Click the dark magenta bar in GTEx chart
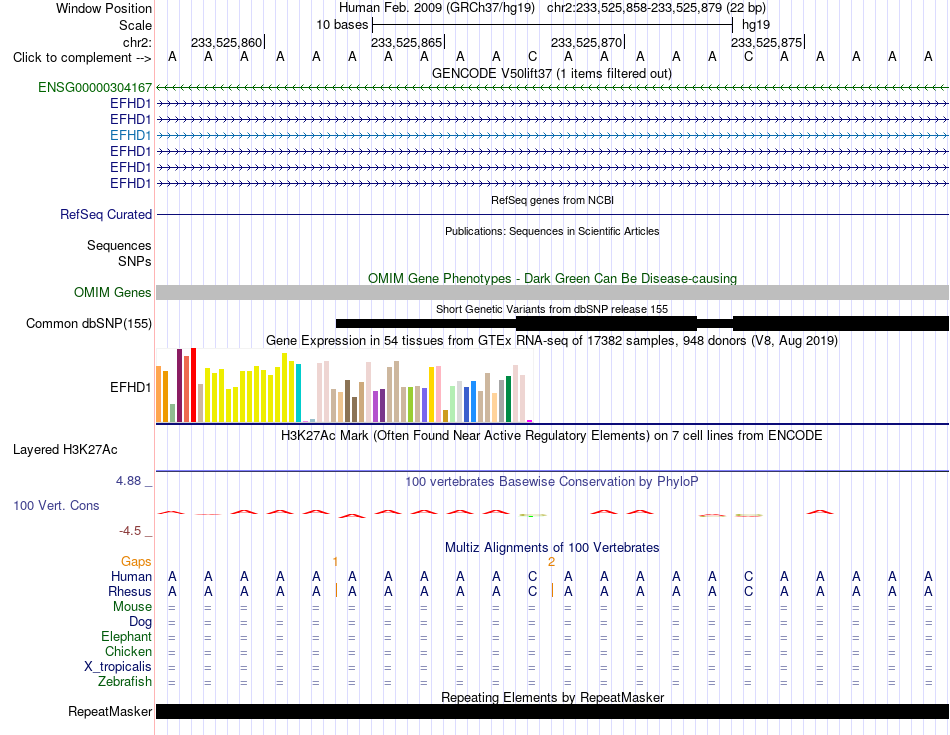Viewport: 950px width, 735px height. (x=179, y=385)
